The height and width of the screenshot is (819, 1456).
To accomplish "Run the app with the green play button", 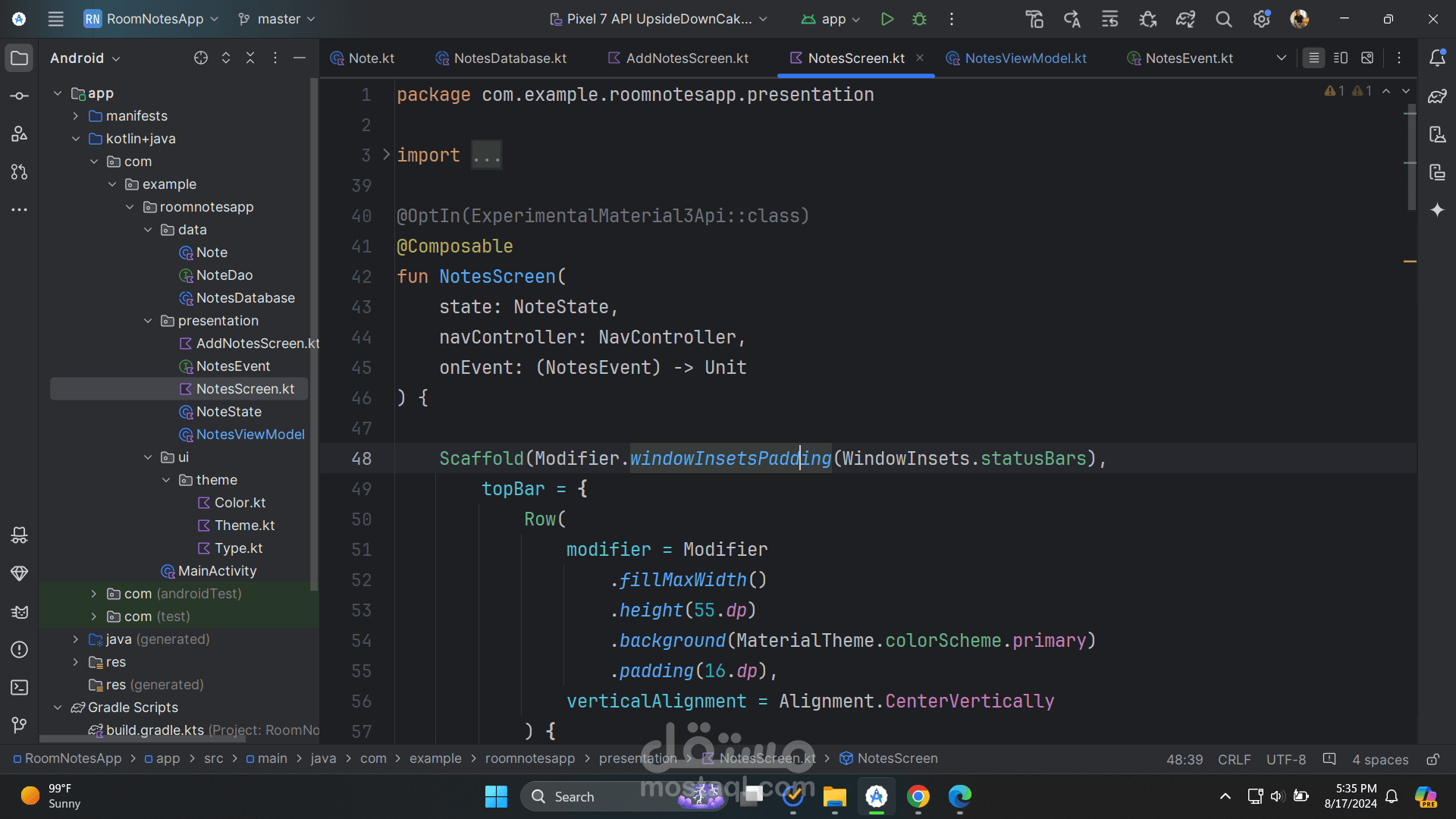I will 886,19.
